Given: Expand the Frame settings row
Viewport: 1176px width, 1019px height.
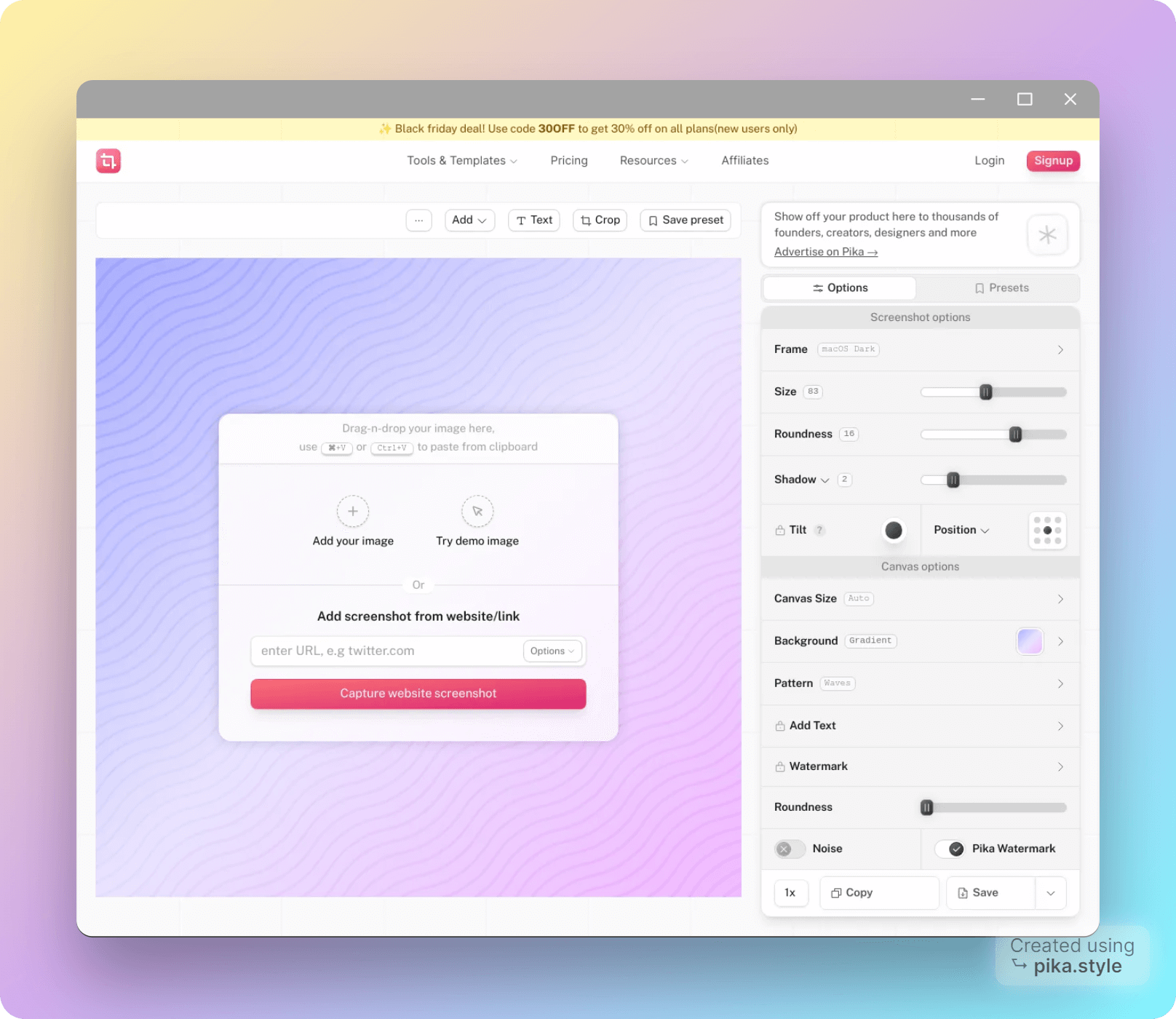Looking at the screenshot, I should (920, 349).
